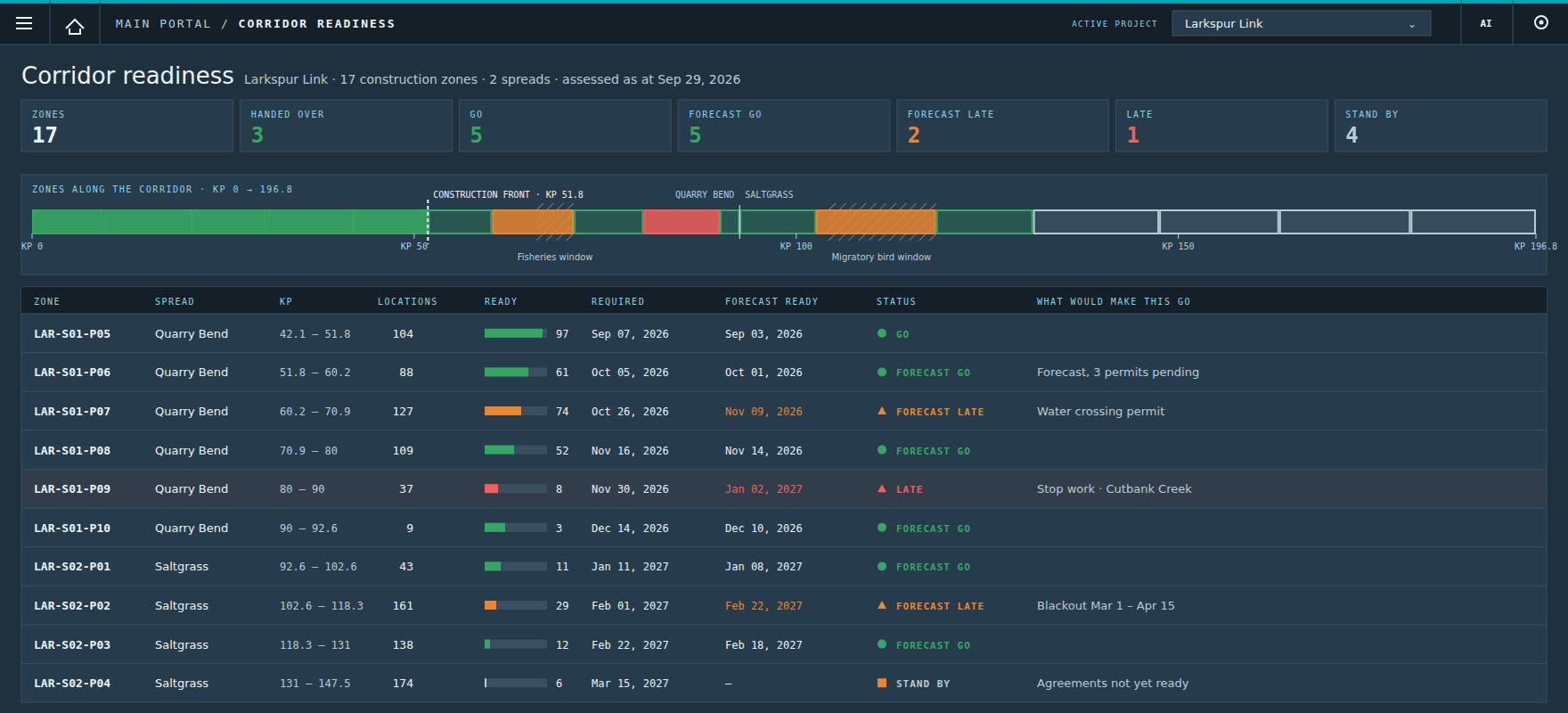Open the Zones 17 summary card
1568x713 pixels.
(127, 126)
